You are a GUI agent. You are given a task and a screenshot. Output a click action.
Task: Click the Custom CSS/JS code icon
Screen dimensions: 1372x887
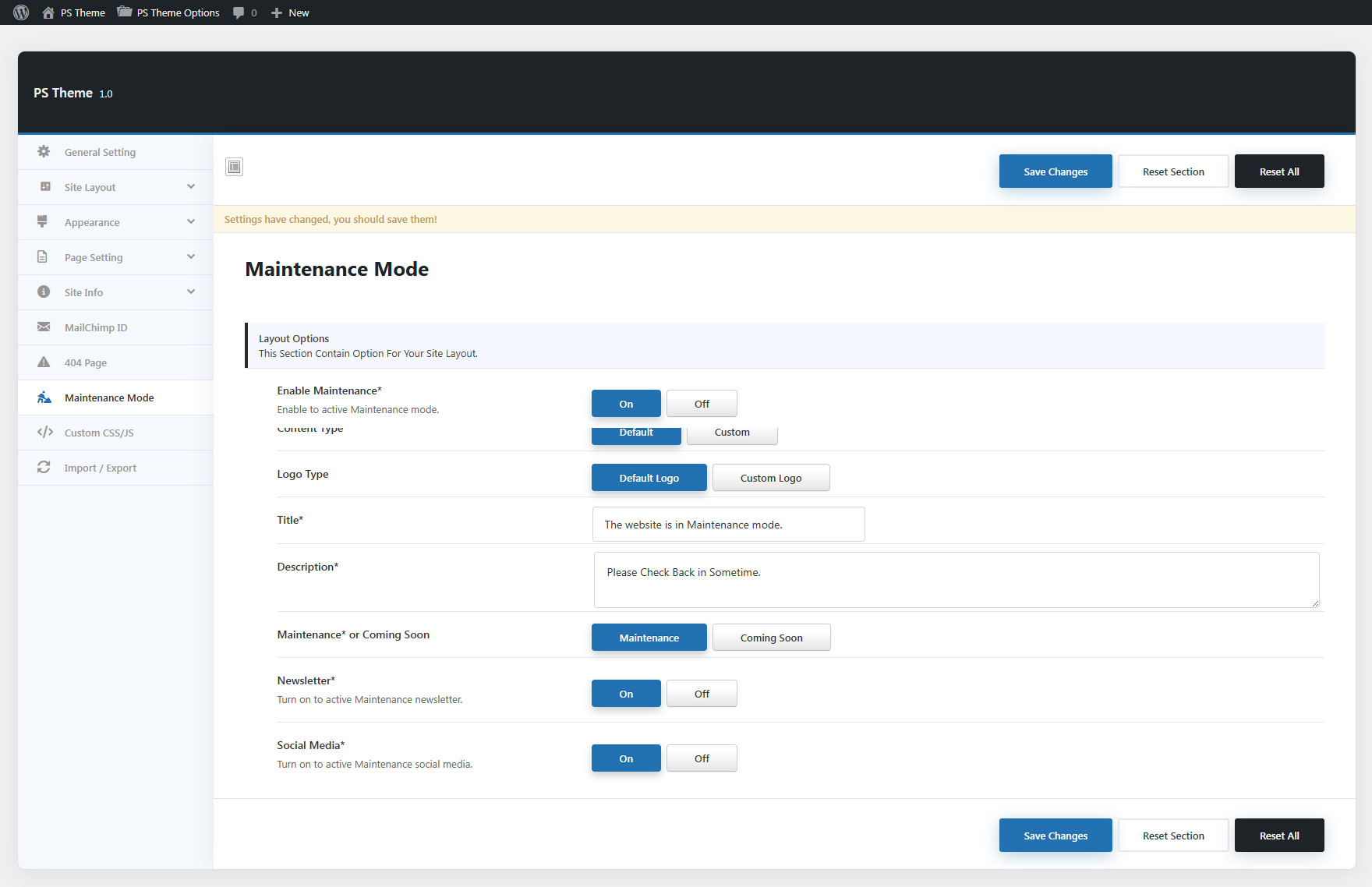pos(44,433)
